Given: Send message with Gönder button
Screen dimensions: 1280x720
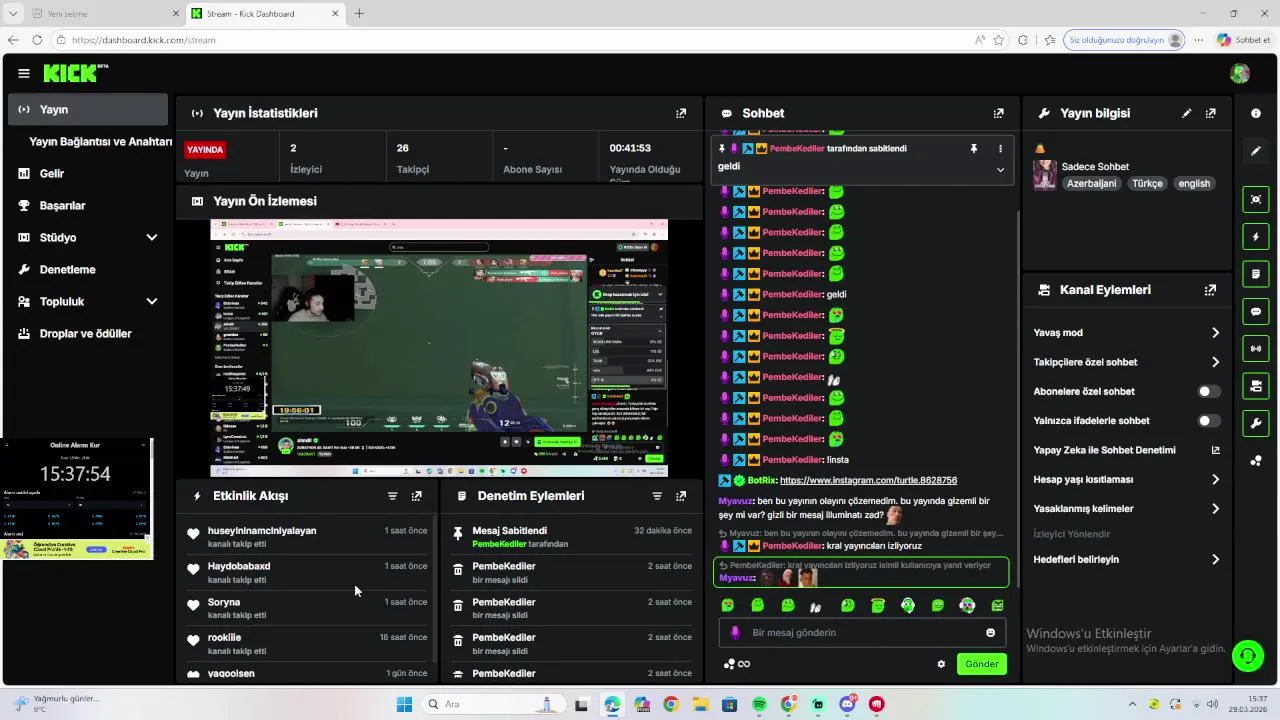Looking at the screenshot, I should coord(981,664).
